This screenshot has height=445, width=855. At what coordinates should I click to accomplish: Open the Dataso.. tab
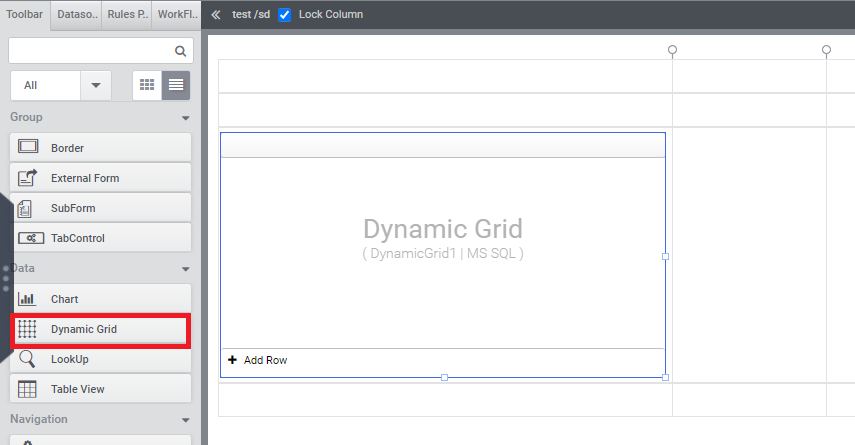77,15
